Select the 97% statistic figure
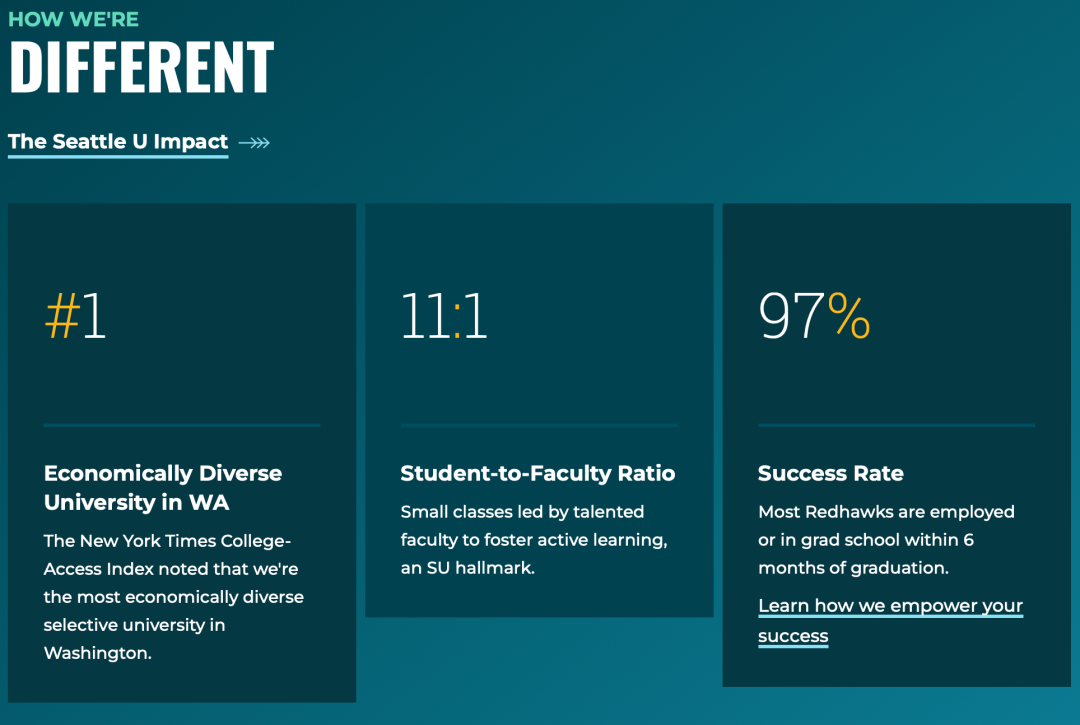 click(814, 316)
